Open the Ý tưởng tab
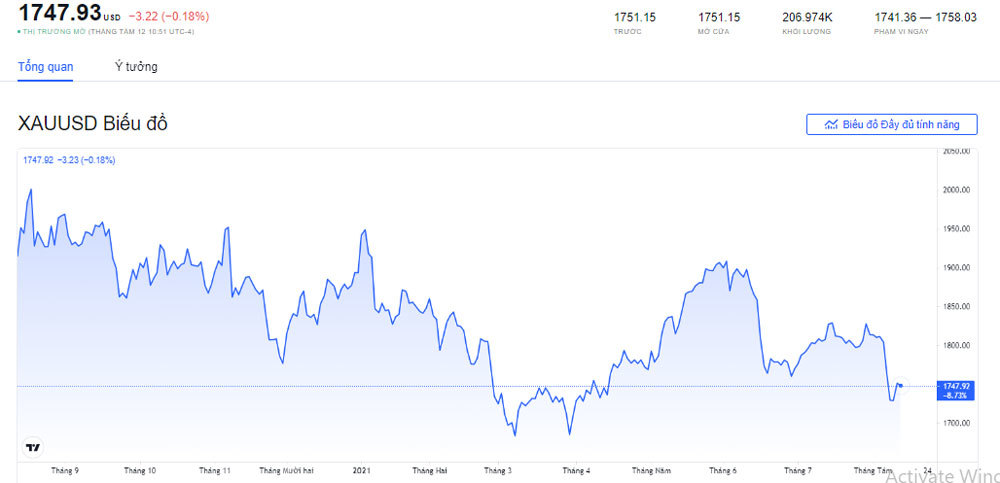 coord(135,67)
